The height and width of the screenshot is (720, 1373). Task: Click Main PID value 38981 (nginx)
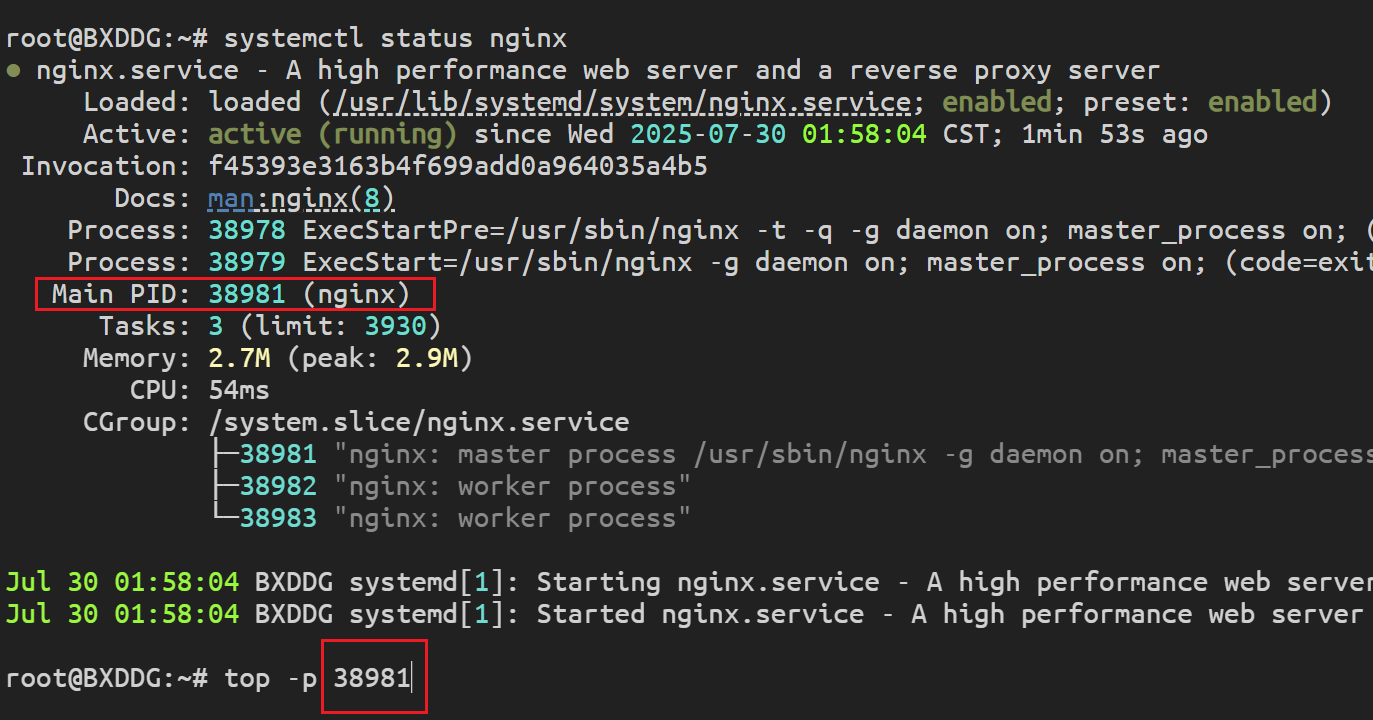click(309, 294)
